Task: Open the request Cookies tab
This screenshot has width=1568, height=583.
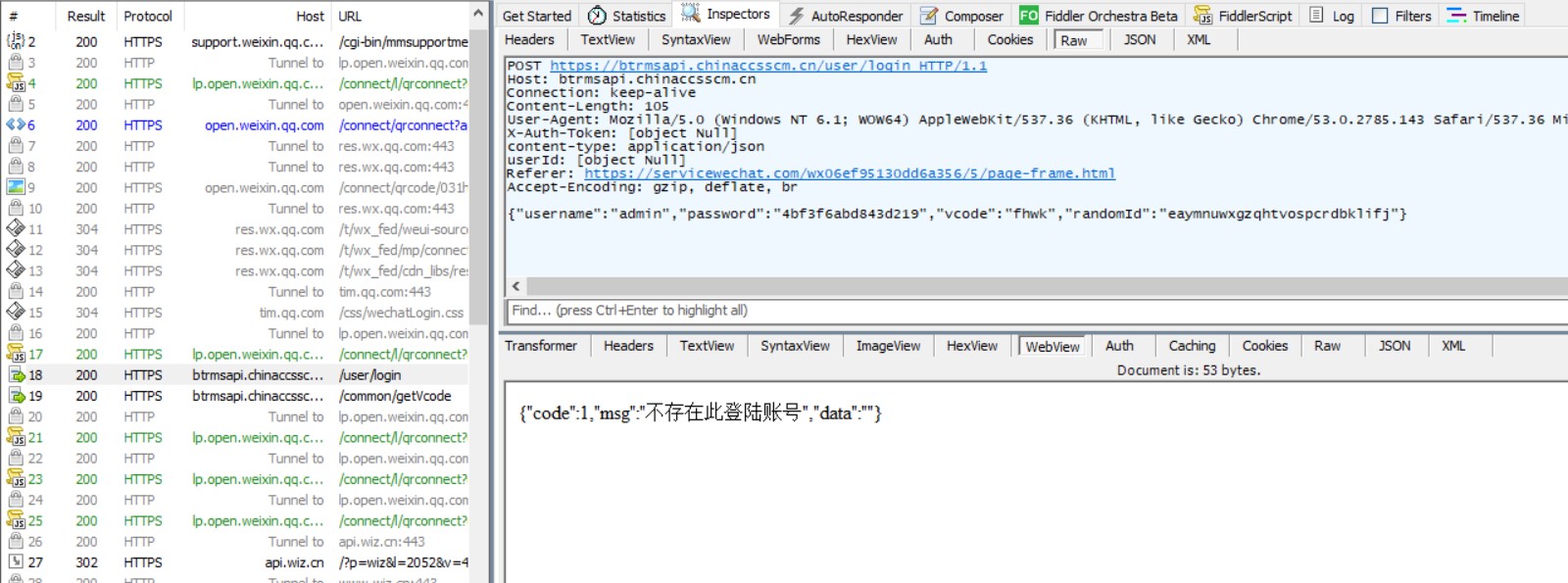Action: 1009,39
